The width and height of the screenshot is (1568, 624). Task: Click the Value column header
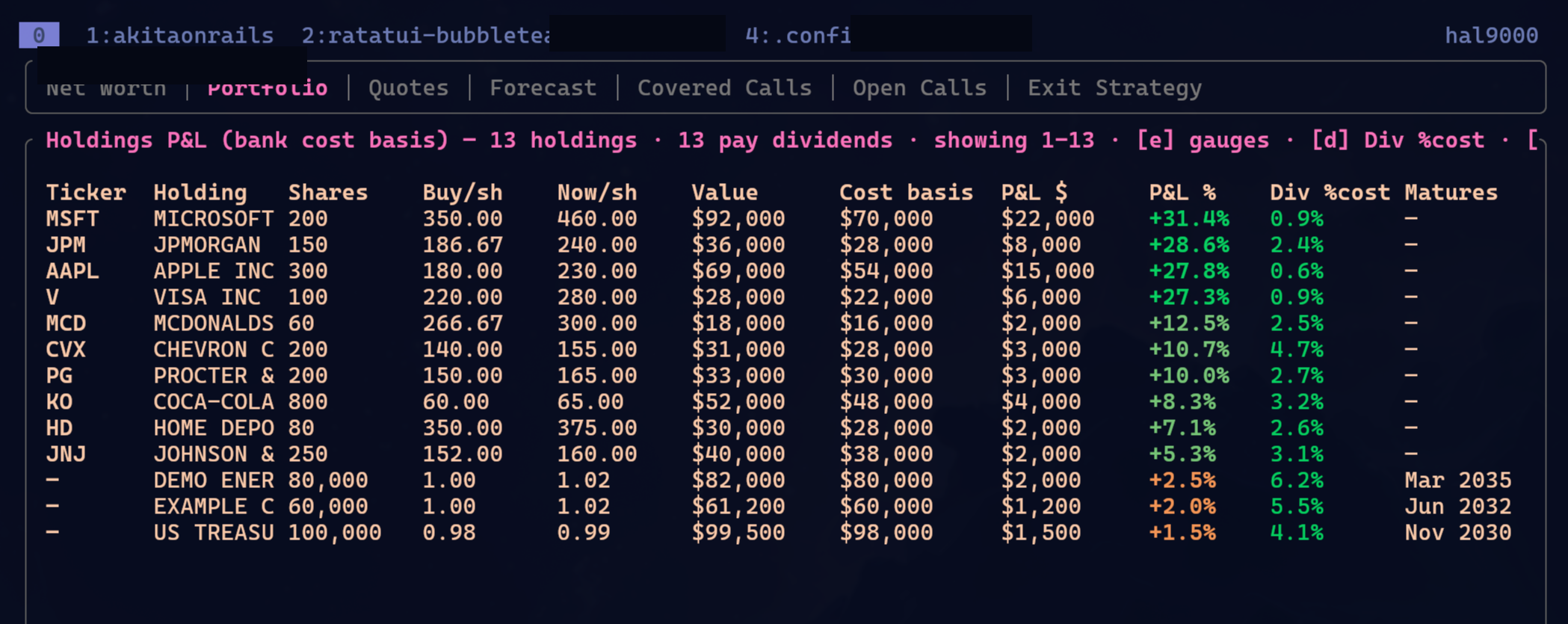click(x=724, y=193)
